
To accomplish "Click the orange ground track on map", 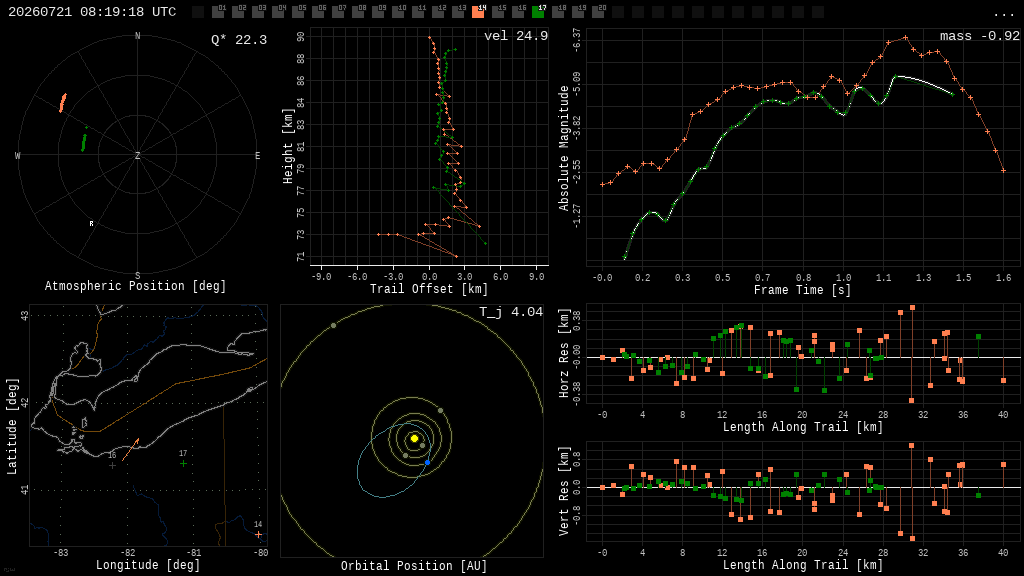I will (130, 450).
